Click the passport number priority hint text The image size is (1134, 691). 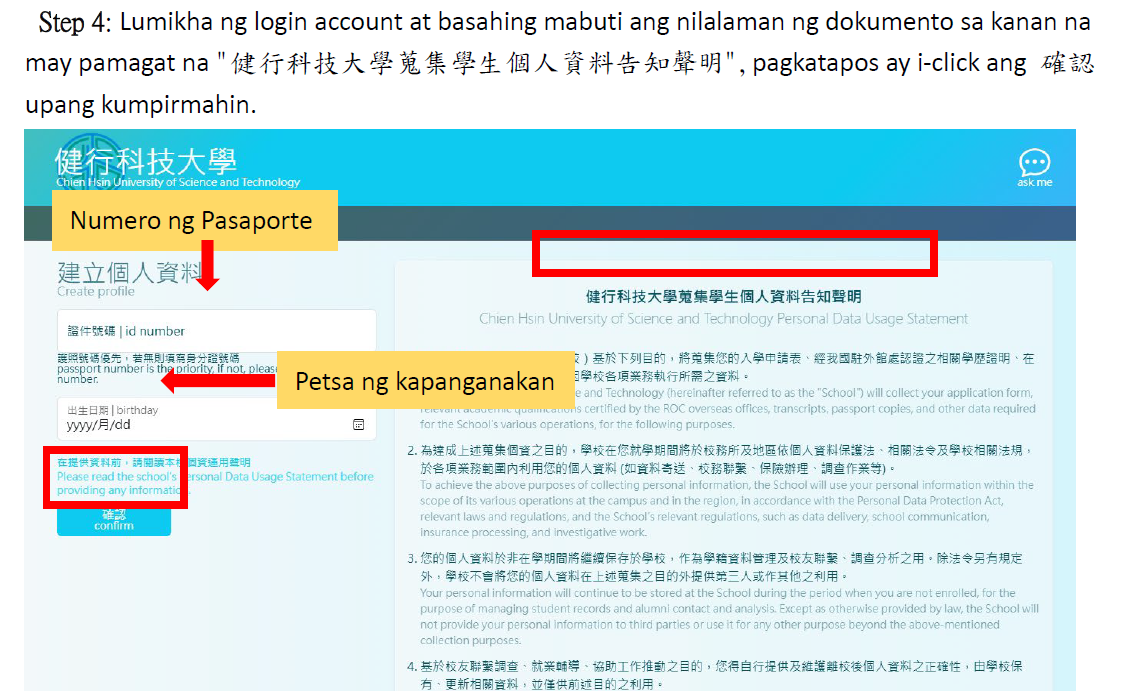click(x=166, y=368)
